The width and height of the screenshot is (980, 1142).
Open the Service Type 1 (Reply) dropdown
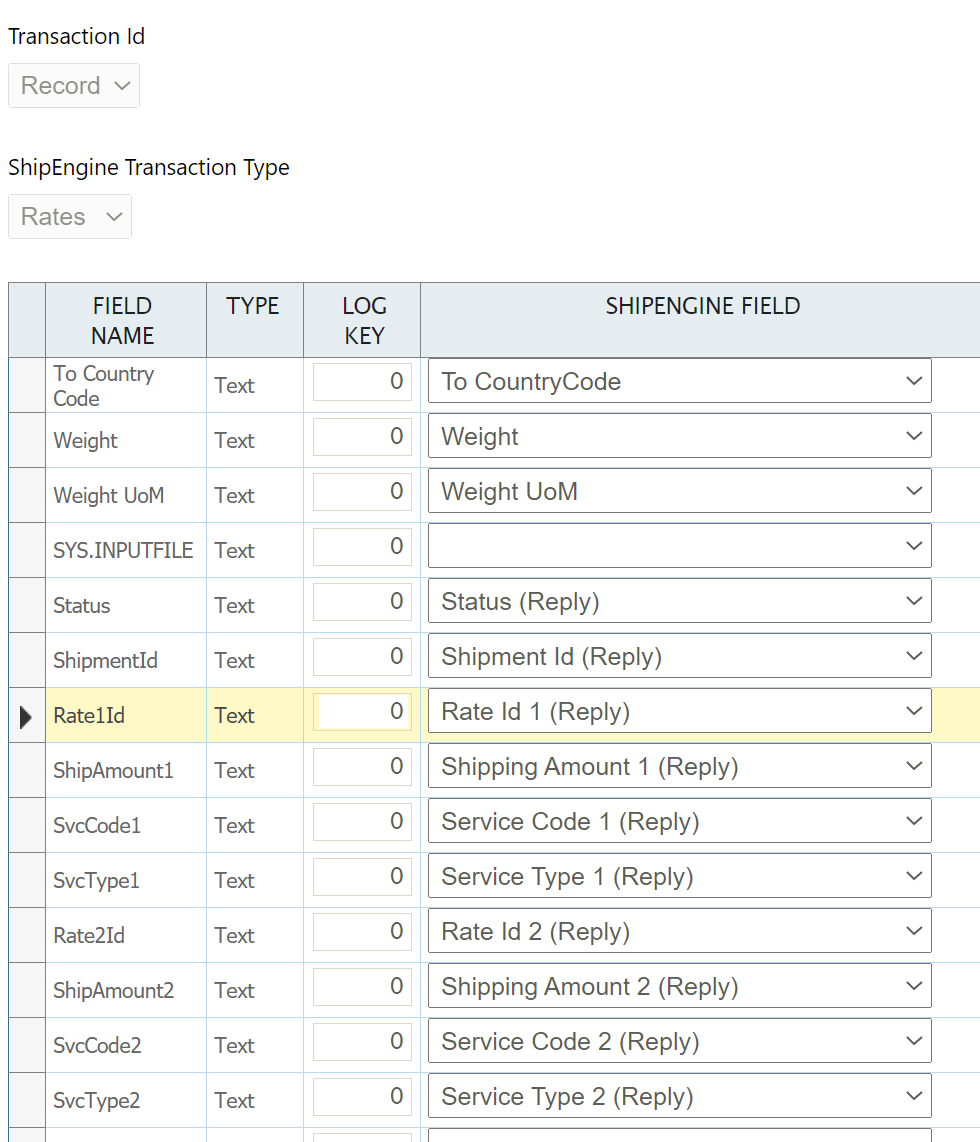tap(679, 876)
